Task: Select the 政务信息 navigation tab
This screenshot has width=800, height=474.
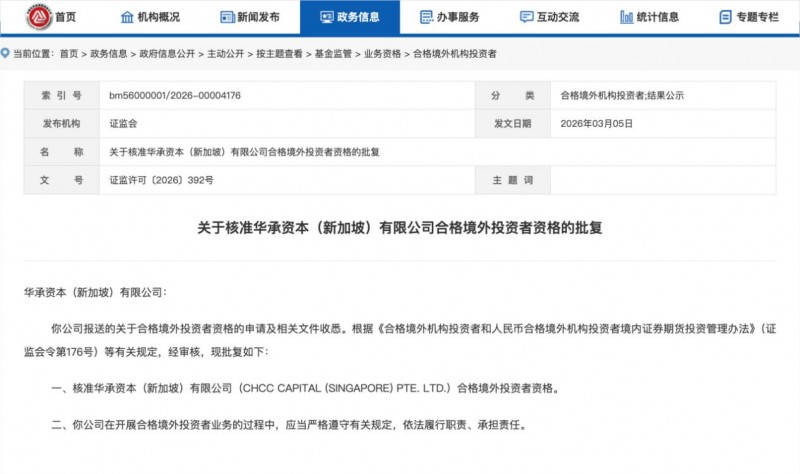Action: coord(350,17)
